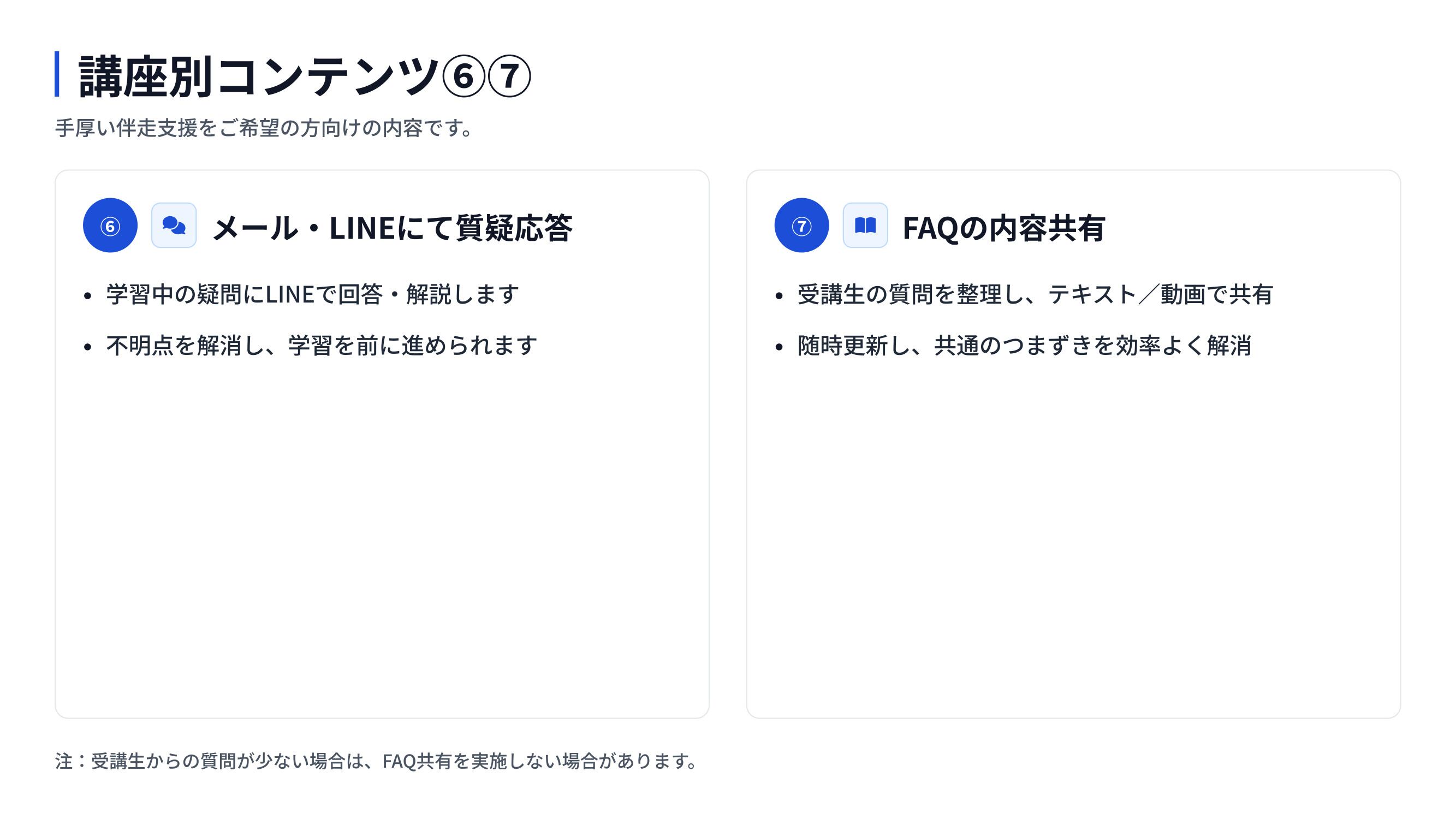Click the blue vertical bar beside the title
This screenshot has height=819, width=1456.
[57, 74]
